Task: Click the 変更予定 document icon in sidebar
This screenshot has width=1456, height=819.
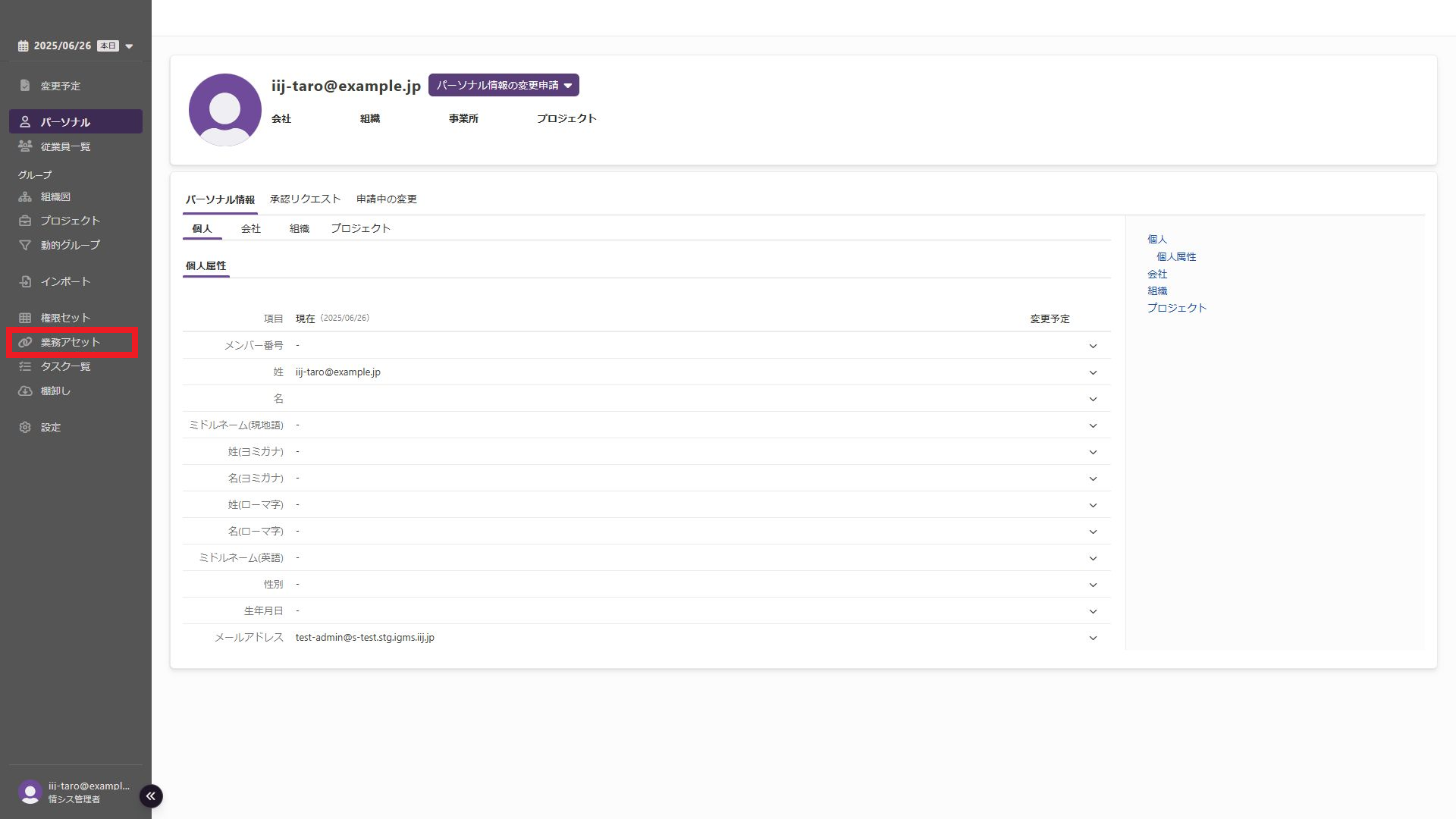Action: coord(25,86)
